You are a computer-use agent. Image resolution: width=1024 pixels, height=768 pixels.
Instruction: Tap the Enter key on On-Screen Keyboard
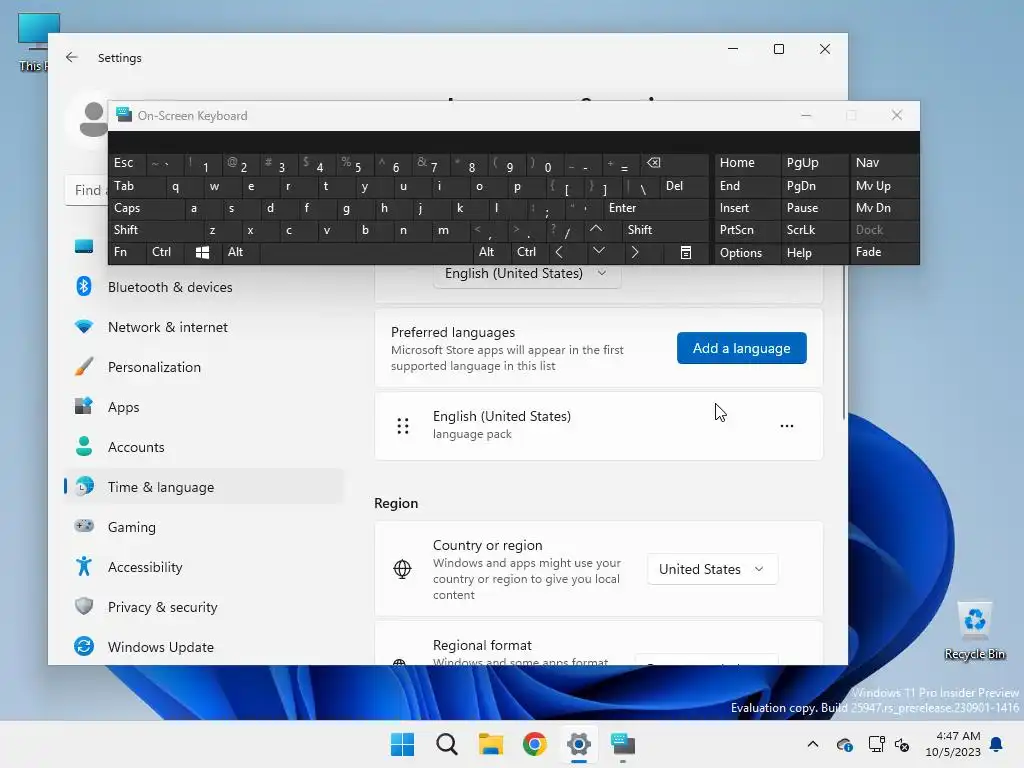(x=656, y=208)
